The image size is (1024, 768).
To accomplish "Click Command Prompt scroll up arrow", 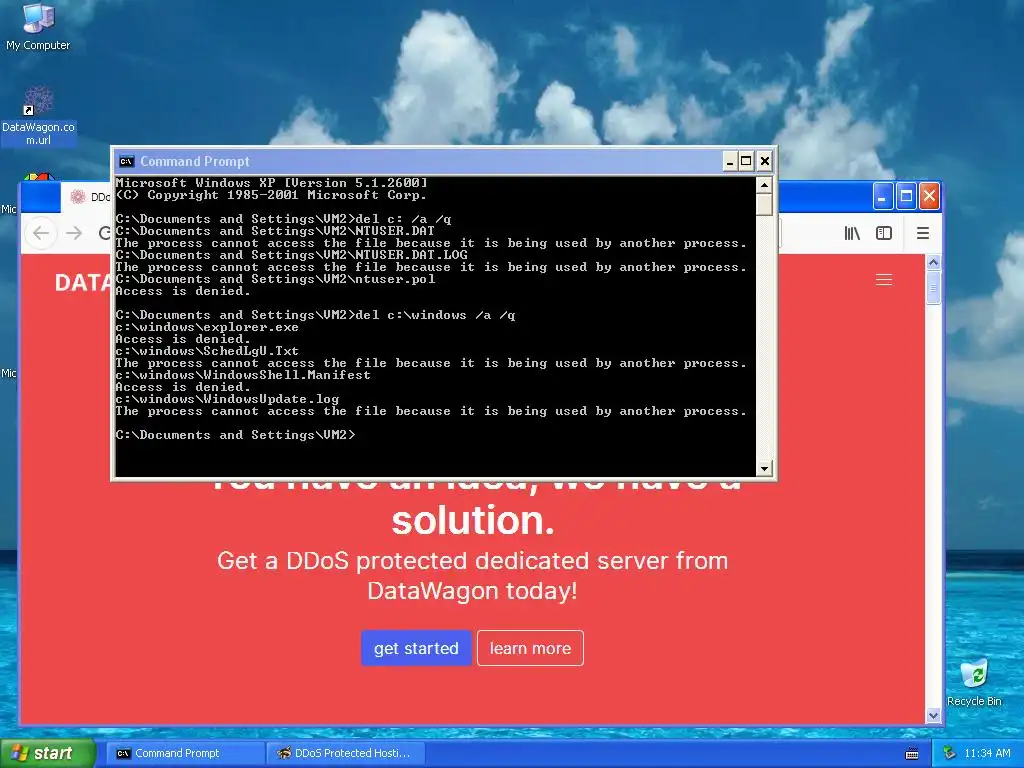I will point(764,185).
